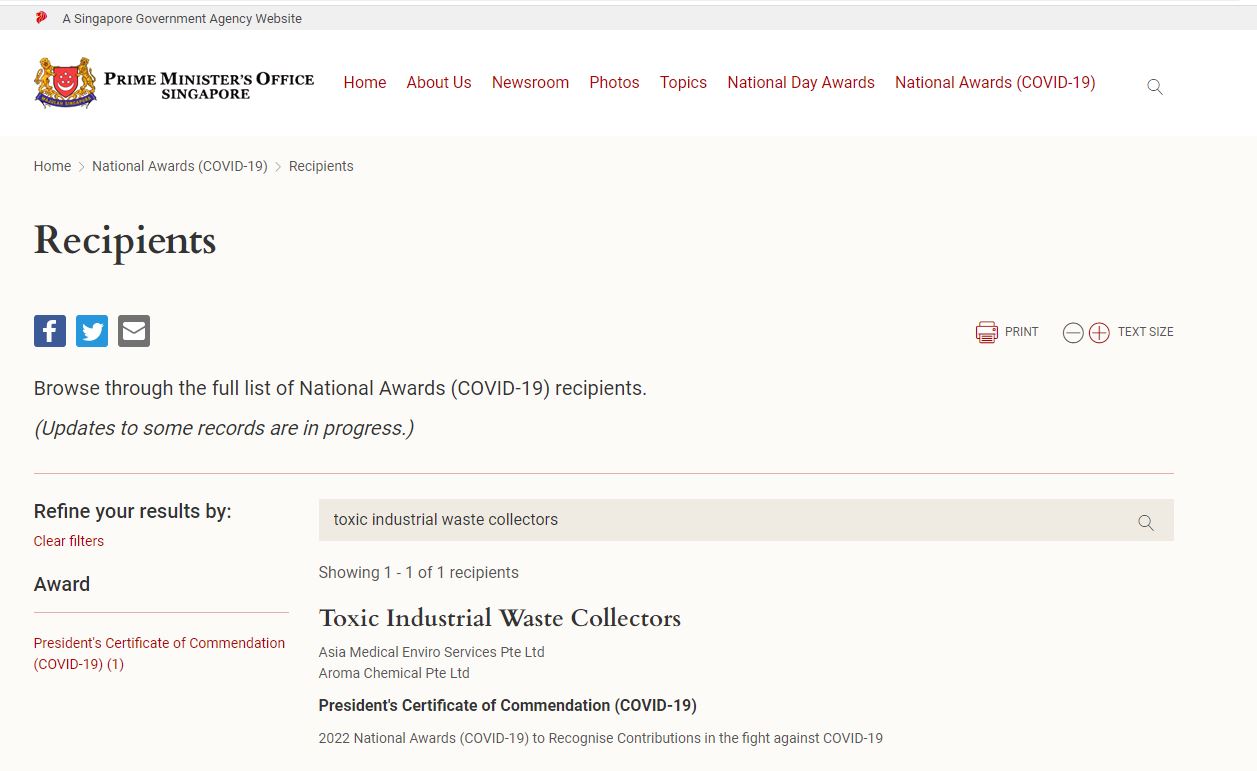This screenshot has width=1257, height=771.
Task: Select Asia Medical Enviro Services Pte Ltd text
Action: pyautogui.click(x=432, y=652)
